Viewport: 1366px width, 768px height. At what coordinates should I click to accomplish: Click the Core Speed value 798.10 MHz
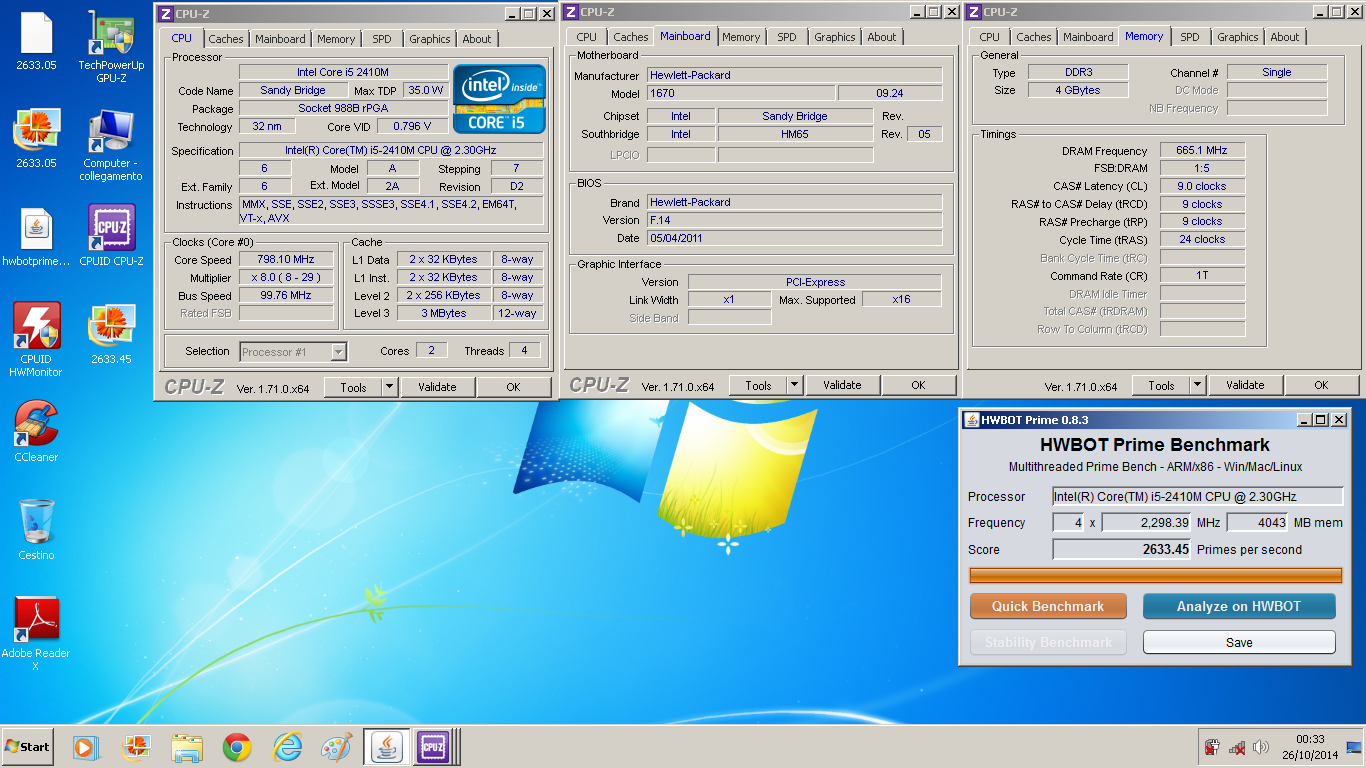286,259
